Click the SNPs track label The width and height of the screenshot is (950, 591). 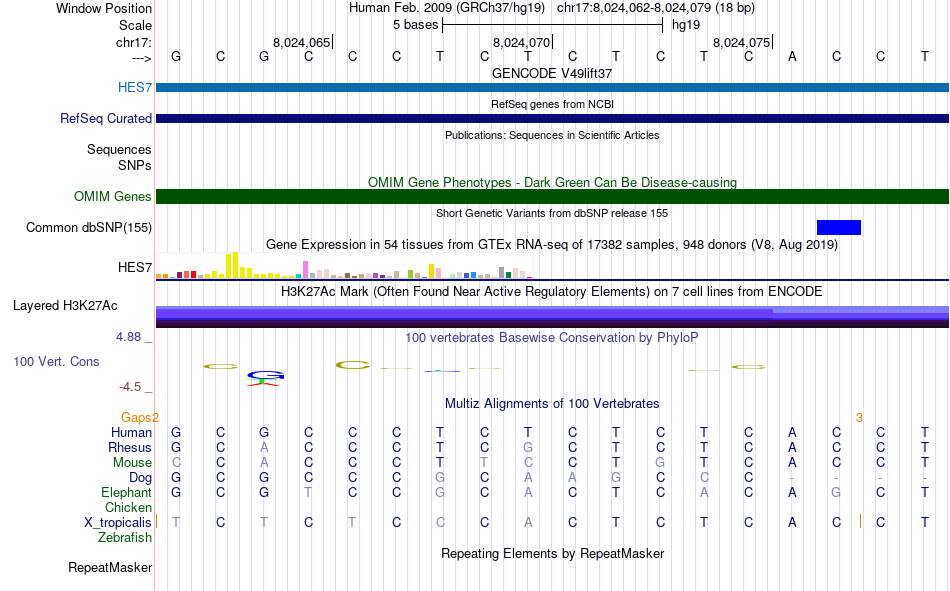pyautogui.click(x=135, y=165)
